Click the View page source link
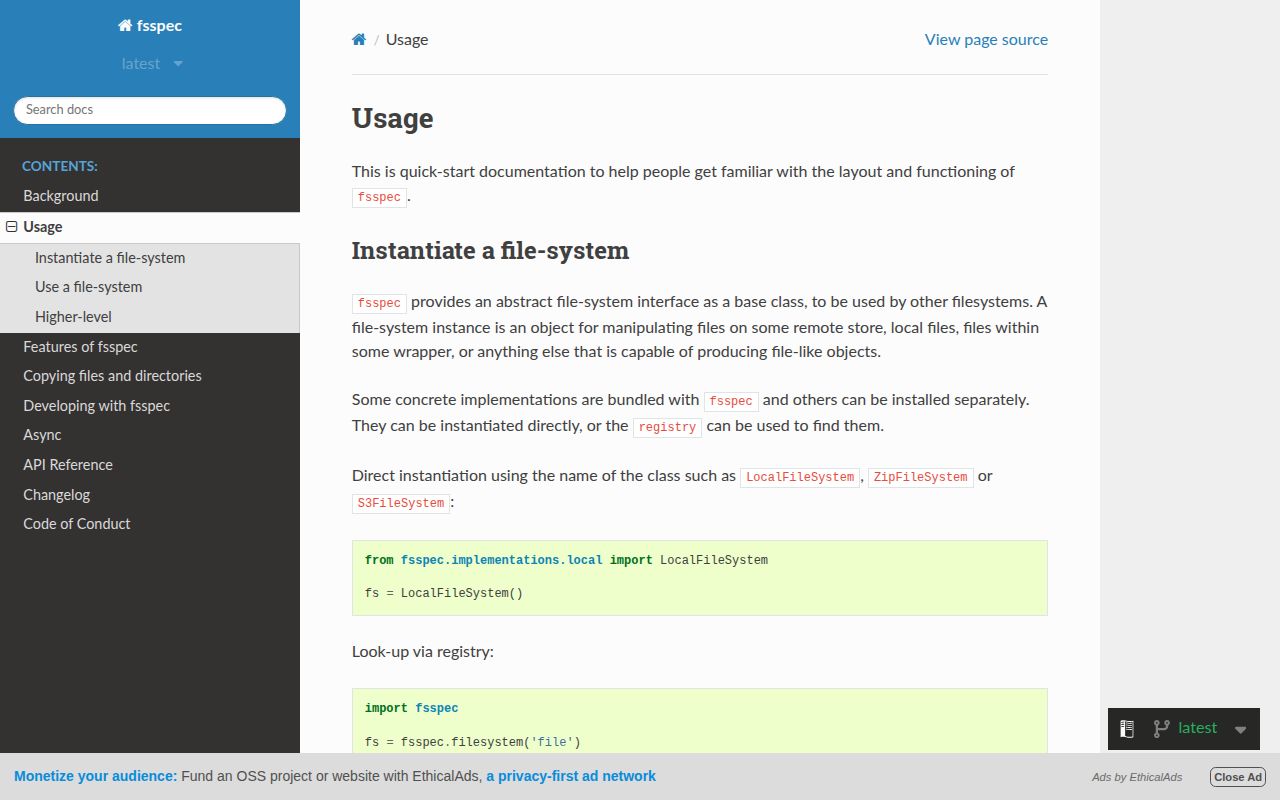Screen dimensions: 1280x800 [986, 40]
